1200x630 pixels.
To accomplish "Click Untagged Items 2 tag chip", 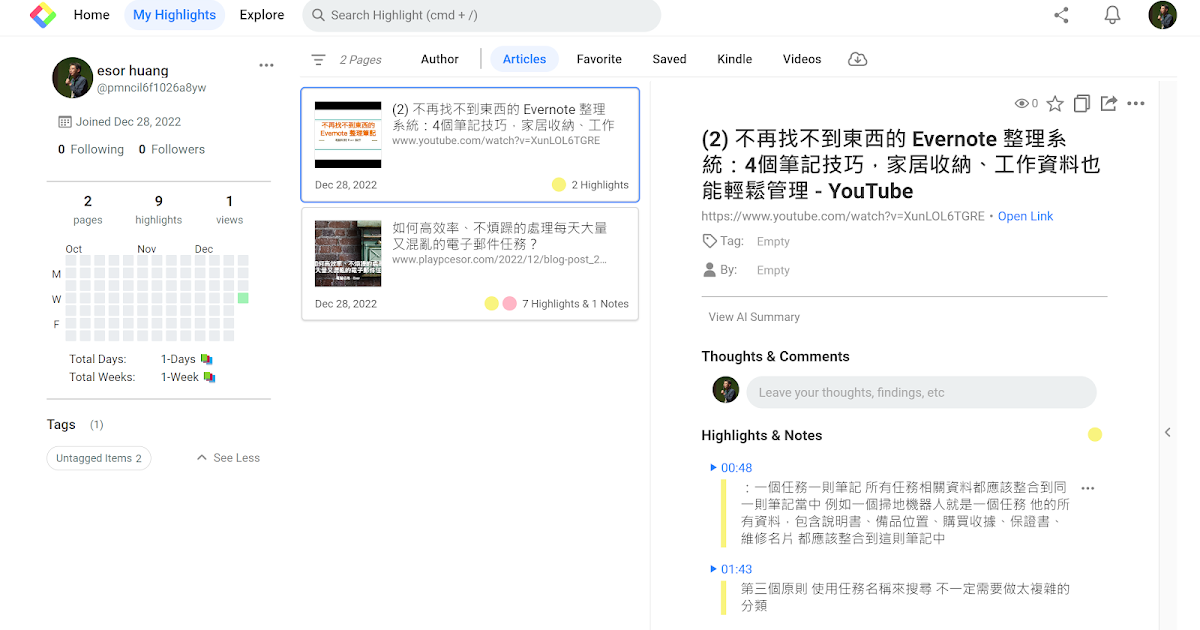I will click(99, 458).
